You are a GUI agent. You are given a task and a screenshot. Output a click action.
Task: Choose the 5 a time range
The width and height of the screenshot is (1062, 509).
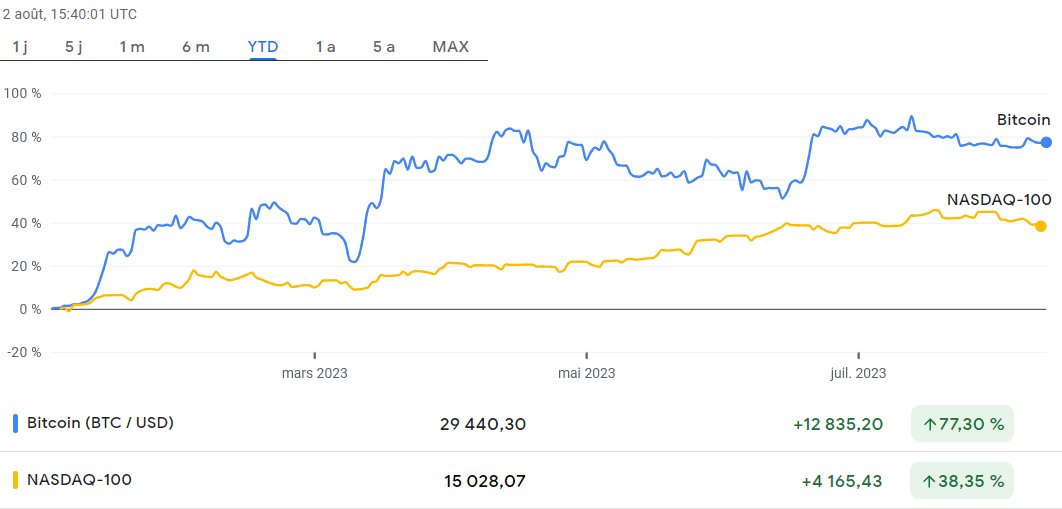point(384,46)
